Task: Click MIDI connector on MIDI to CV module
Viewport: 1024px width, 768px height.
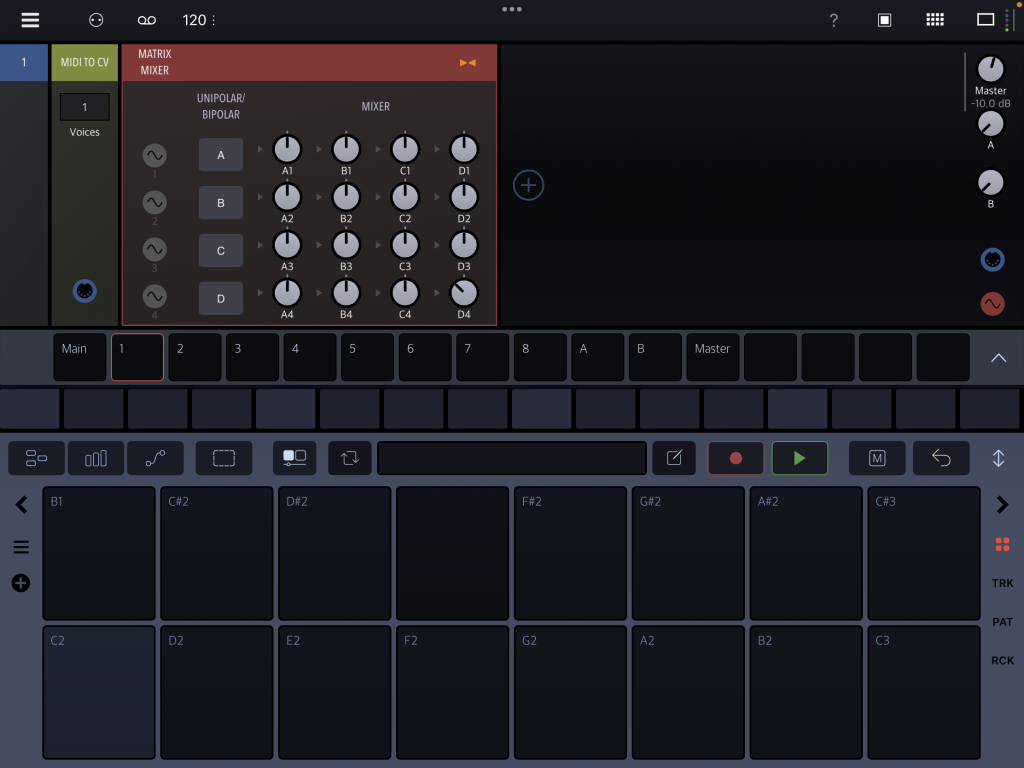Action: tap(85, 291)
